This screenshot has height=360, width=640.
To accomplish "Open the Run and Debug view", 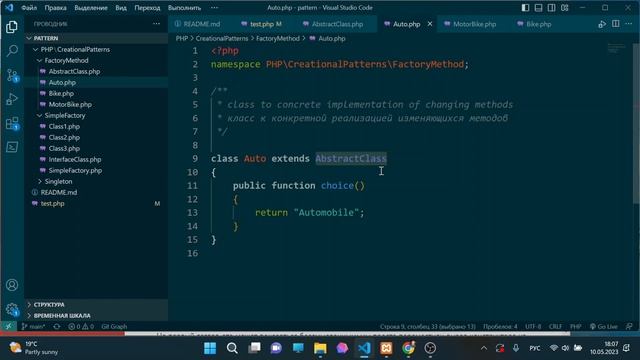I will 12,99.
